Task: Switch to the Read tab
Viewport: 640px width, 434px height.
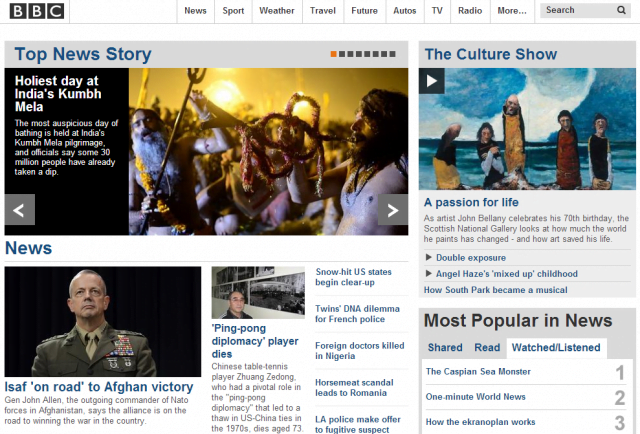Action: pyautogui.click(x=487, y=347)
